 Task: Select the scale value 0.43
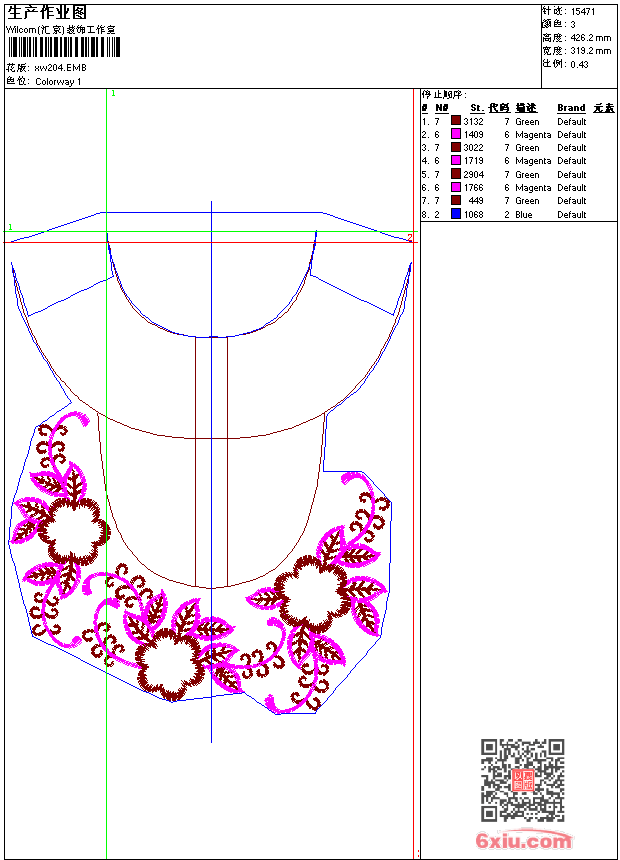point(579,64)
